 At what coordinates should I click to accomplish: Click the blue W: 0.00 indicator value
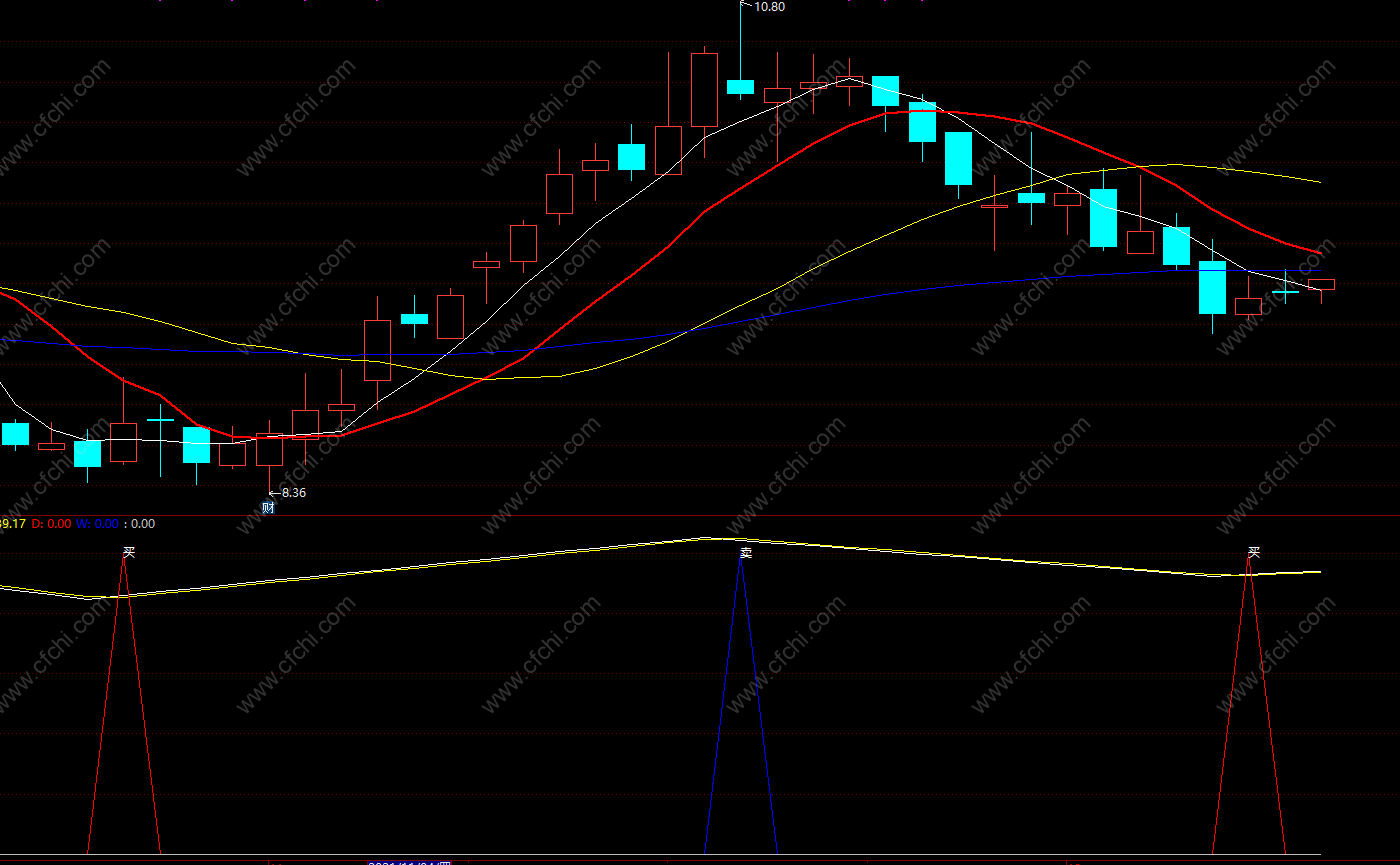click(97, 523)
